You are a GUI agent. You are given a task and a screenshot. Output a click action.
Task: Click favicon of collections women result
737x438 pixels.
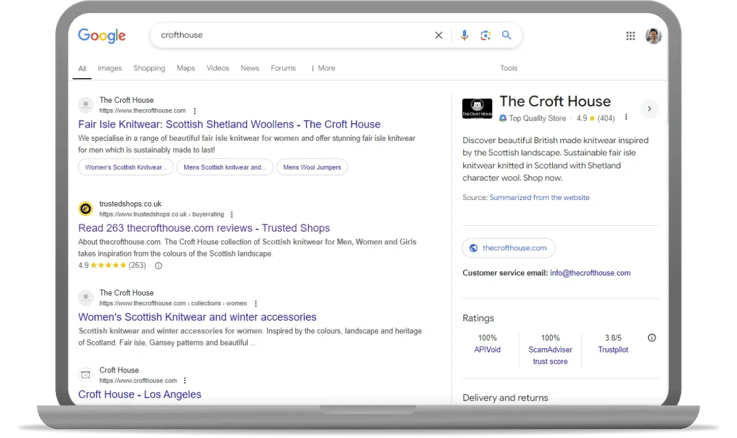(x=86, y=297)
